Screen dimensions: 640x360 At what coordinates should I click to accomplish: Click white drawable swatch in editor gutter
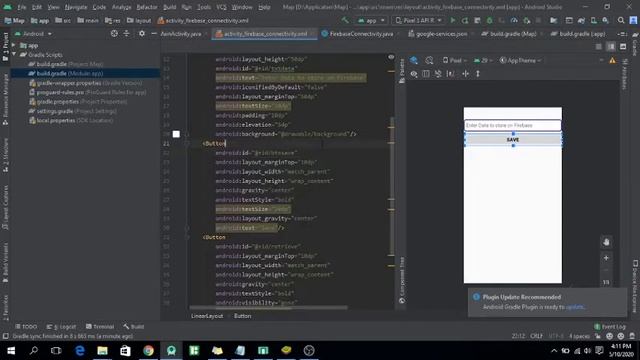(176, 134)
